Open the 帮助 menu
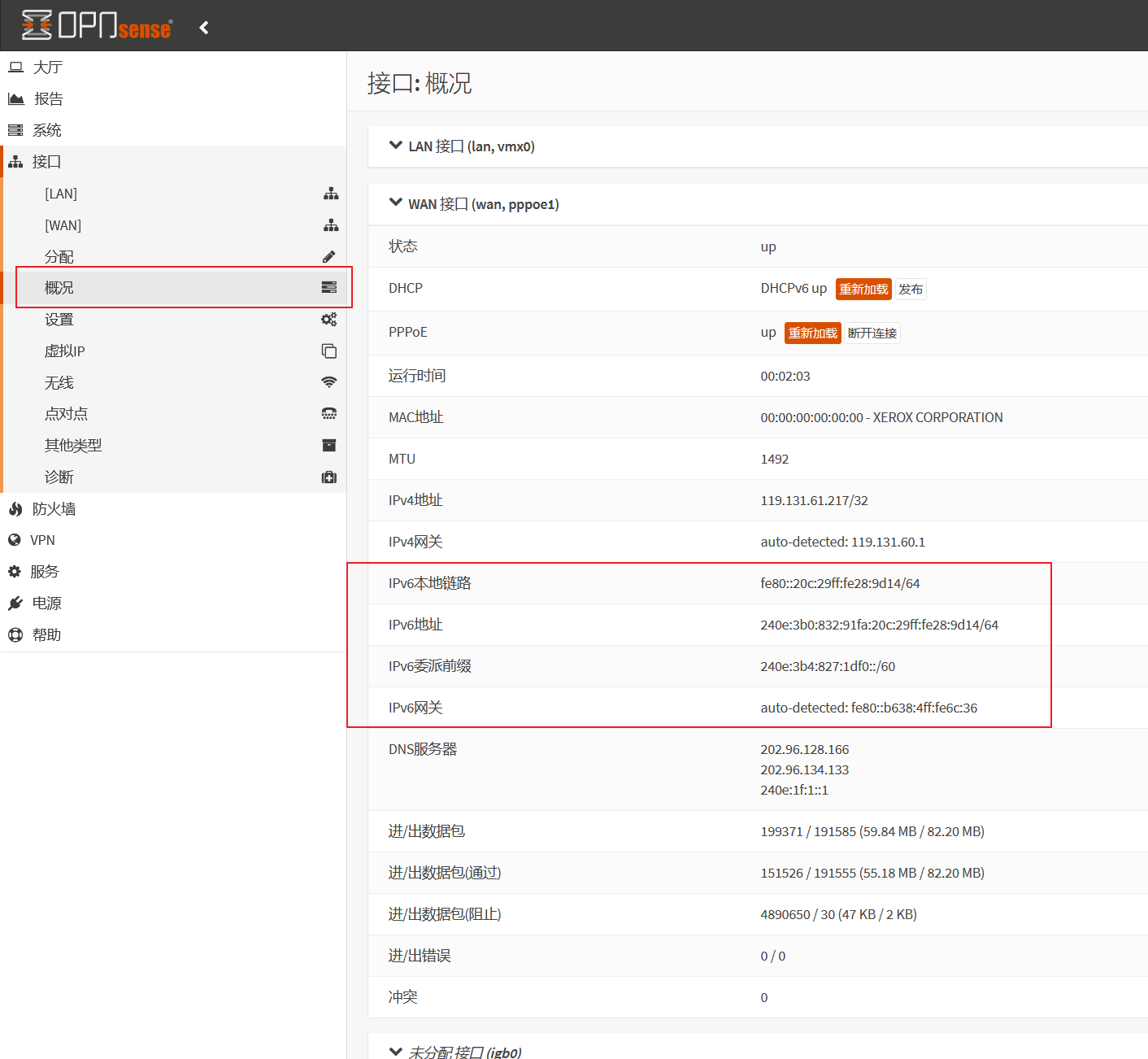 click(173, 635)
